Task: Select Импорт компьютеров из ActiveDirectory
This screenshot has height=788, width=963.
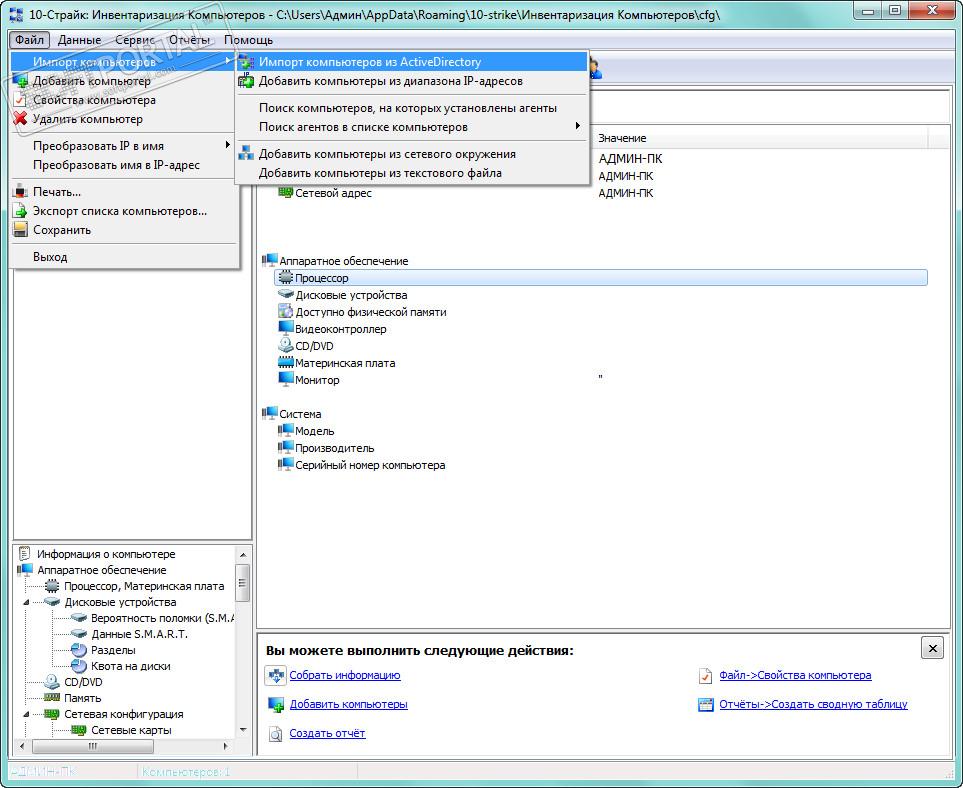Action: click(x=412, y=62)
